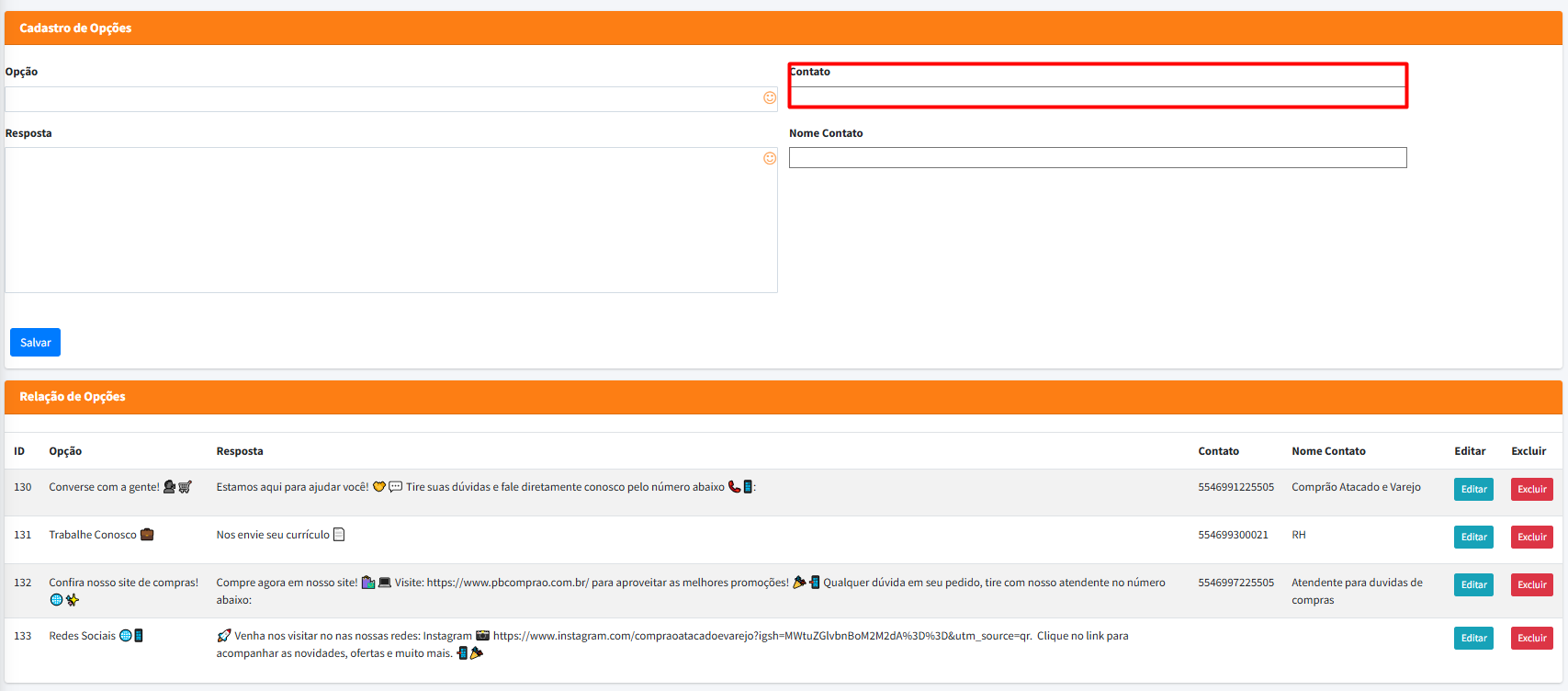Delete the Trabalhe Conosco option
The height and width of the screenshot is (691, 1568).
[1531, 537]
